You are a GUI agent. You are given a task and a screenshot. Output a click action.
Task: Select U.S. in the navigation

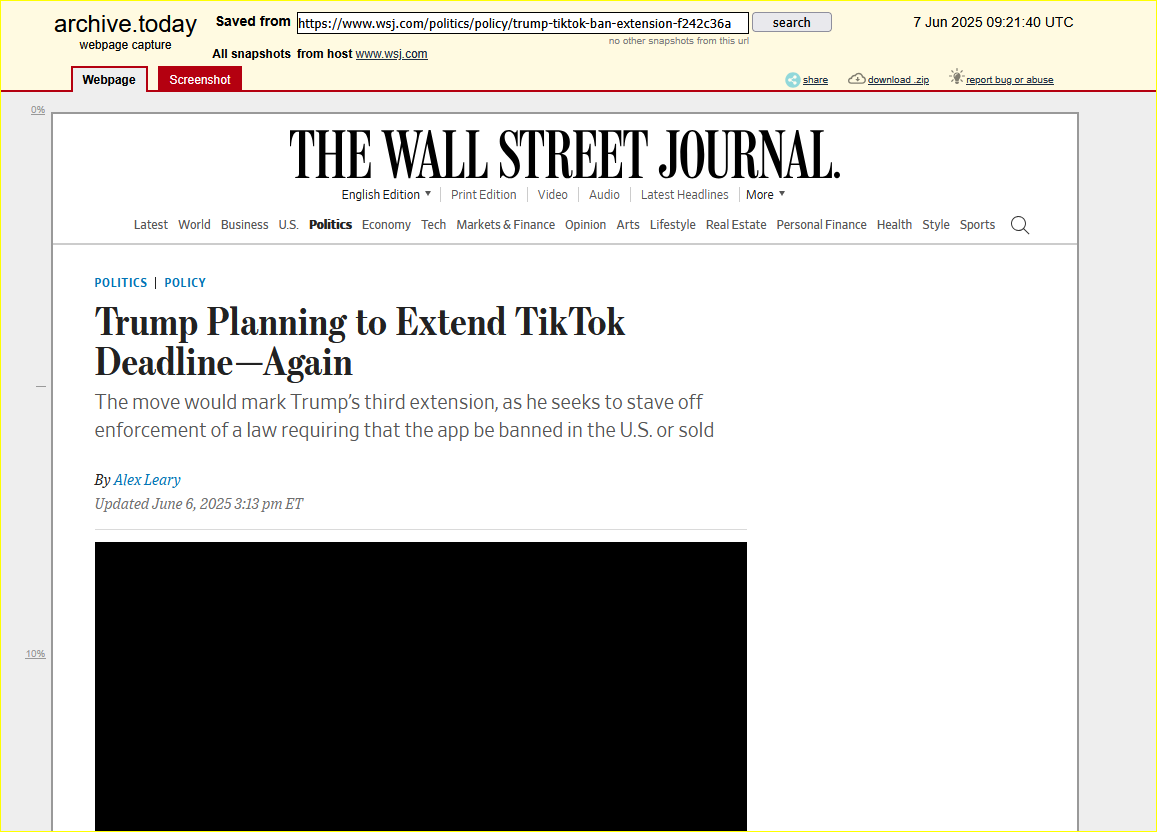click(289, 225)
